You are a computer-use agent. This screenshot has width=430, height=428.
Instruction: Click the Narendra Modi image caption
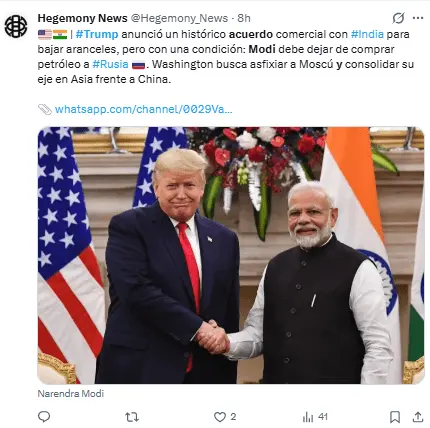point(71,394)
